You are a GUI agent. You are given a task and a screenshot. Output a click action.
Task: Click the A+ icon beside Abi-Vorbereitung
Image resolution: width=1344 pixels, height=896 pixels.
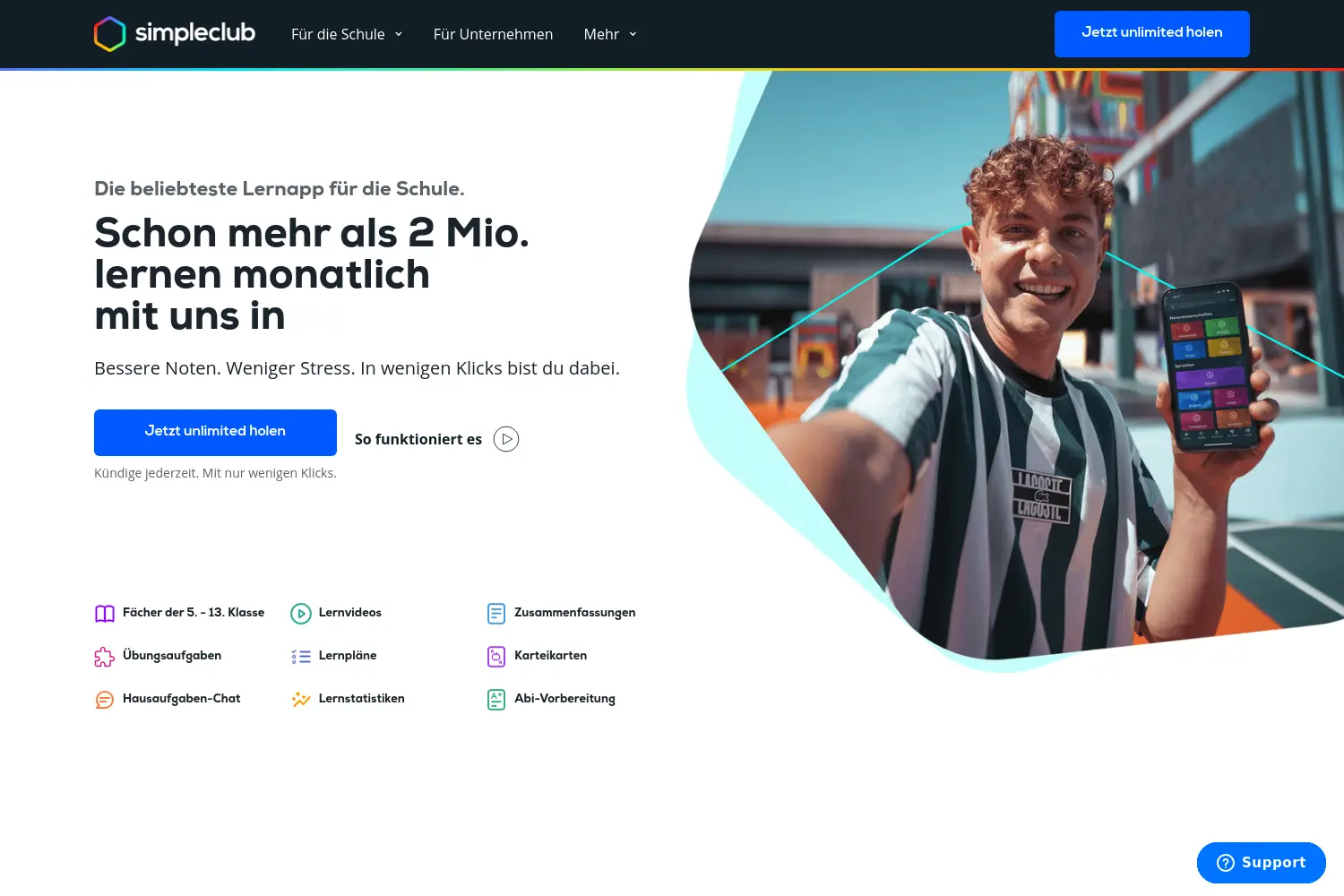tap(496, 700)
